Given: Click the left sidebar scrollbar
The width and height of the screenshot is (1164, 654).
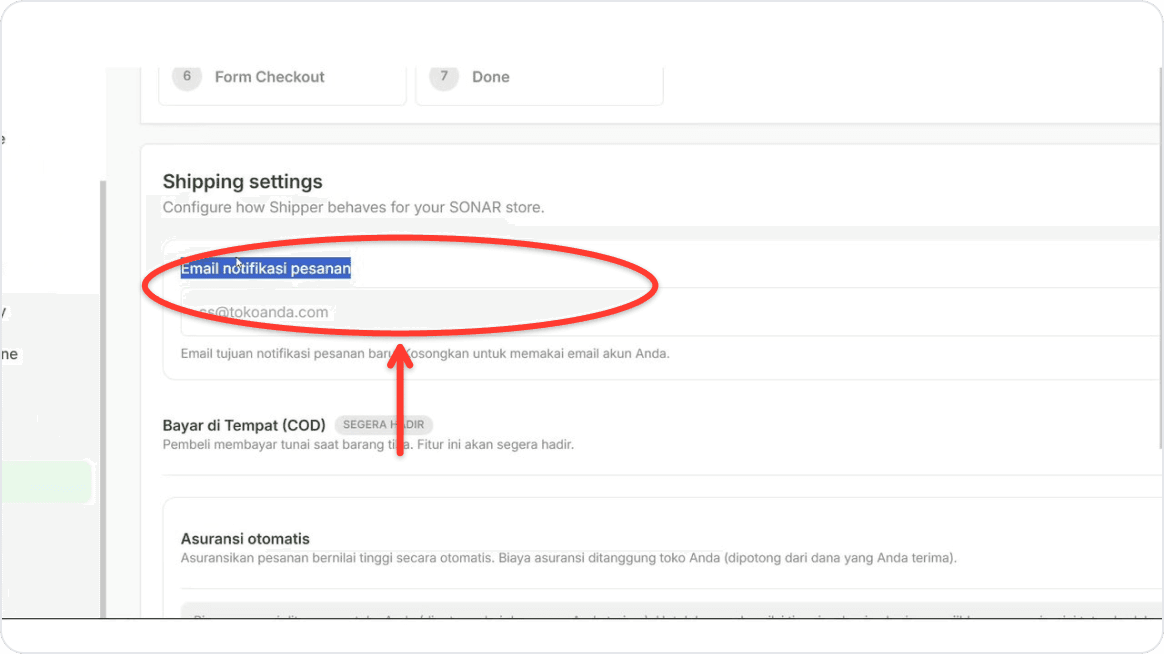Looking at the screenshot, I should pos(102,399).
